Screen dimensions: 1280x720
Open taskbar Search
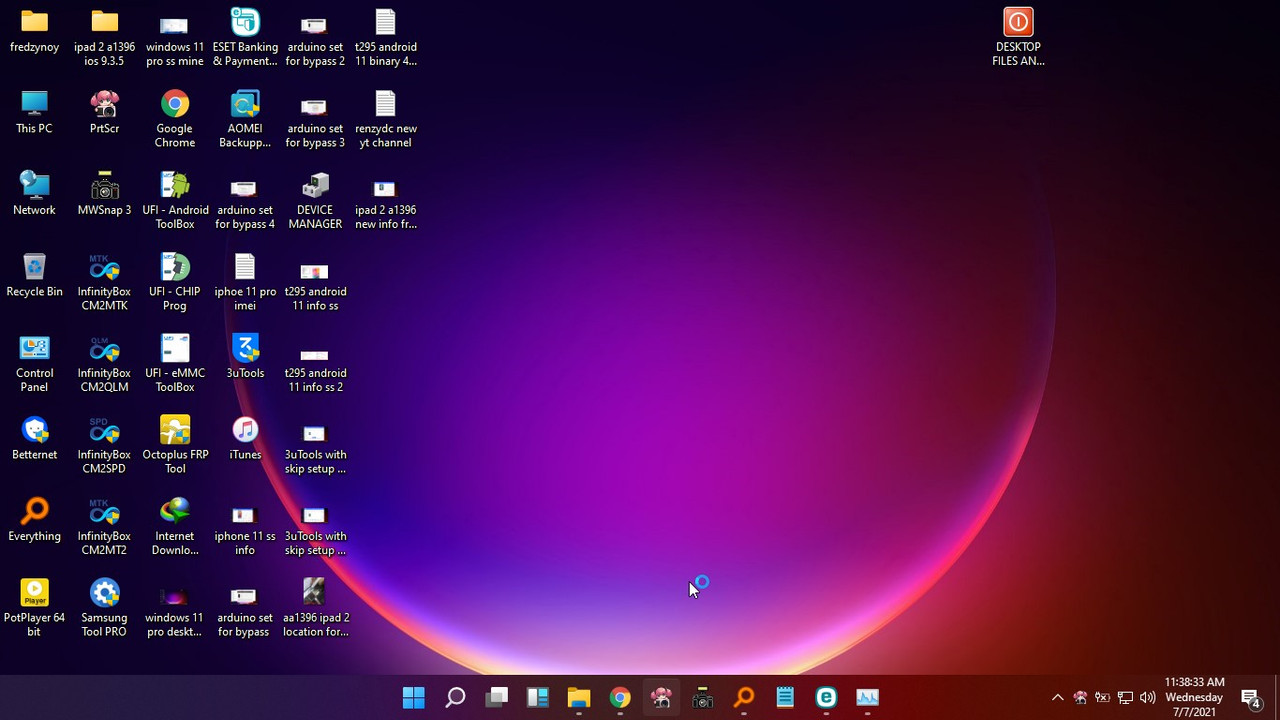click(455, 697)
